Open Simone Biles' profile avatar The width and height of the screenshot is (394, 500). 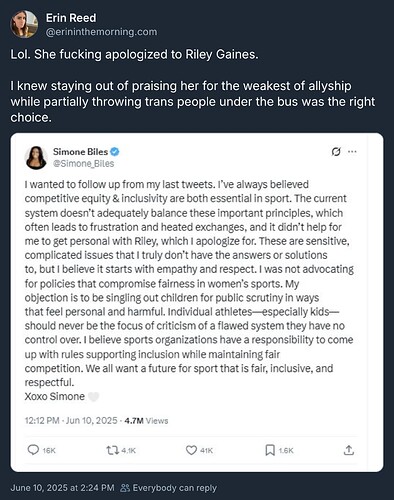coord(36,158)
